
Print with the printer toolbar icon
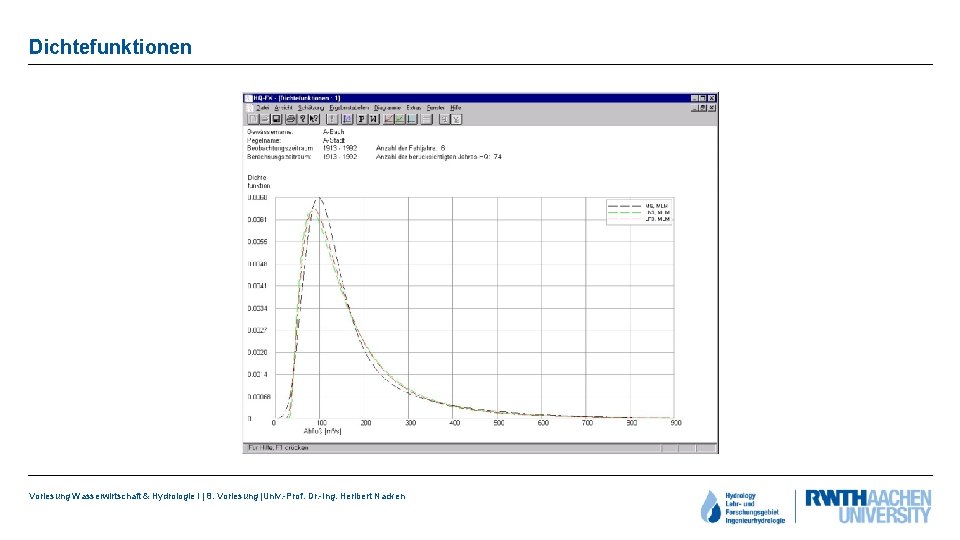coord(291,119)
